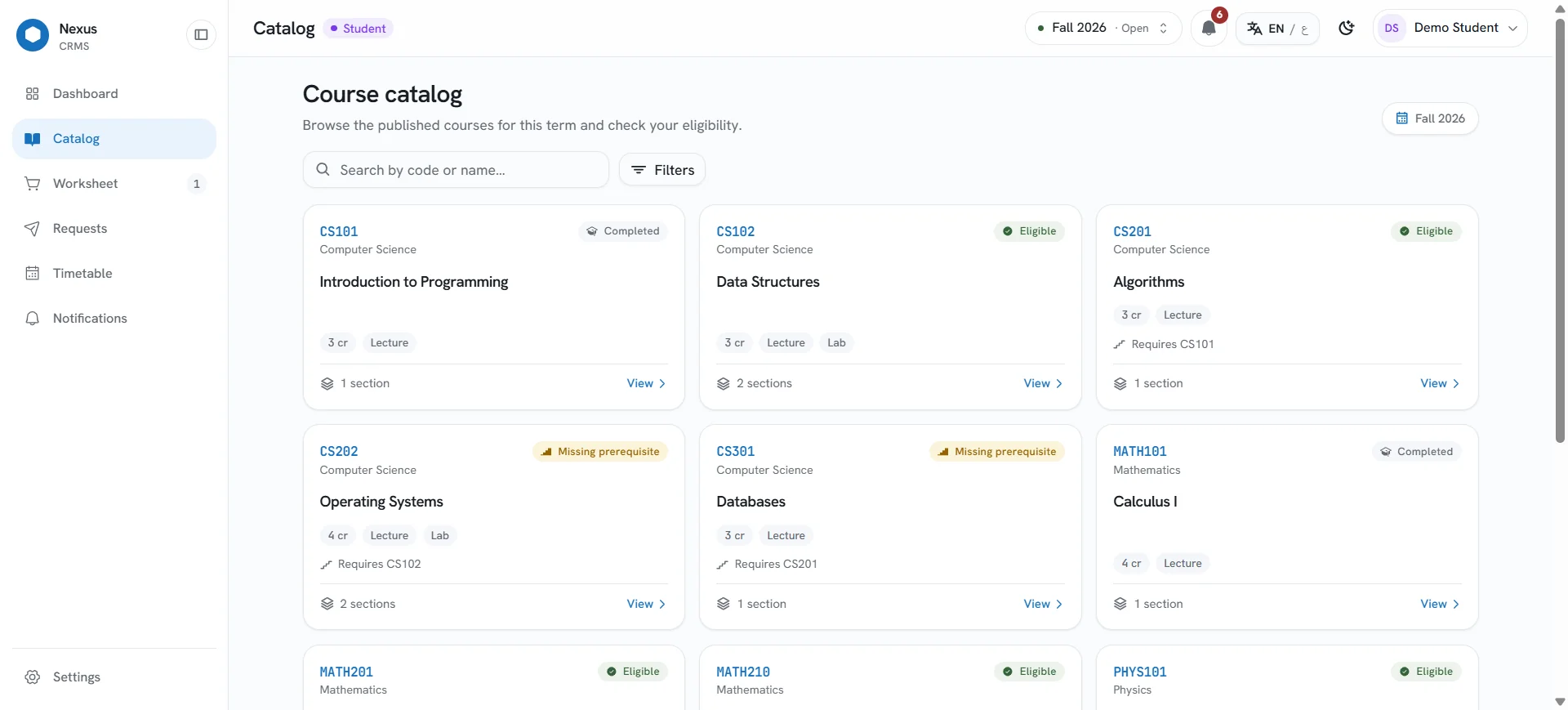The image size is (1568, 710).
Task: Open Requests page in the sidebar
Action: [114, 229]
